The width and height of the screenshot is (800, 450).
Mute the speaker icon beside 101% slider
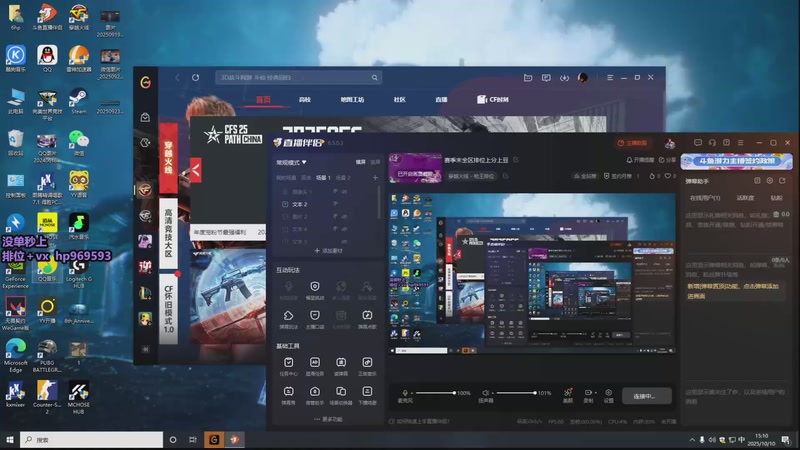(x=485, y=392)
